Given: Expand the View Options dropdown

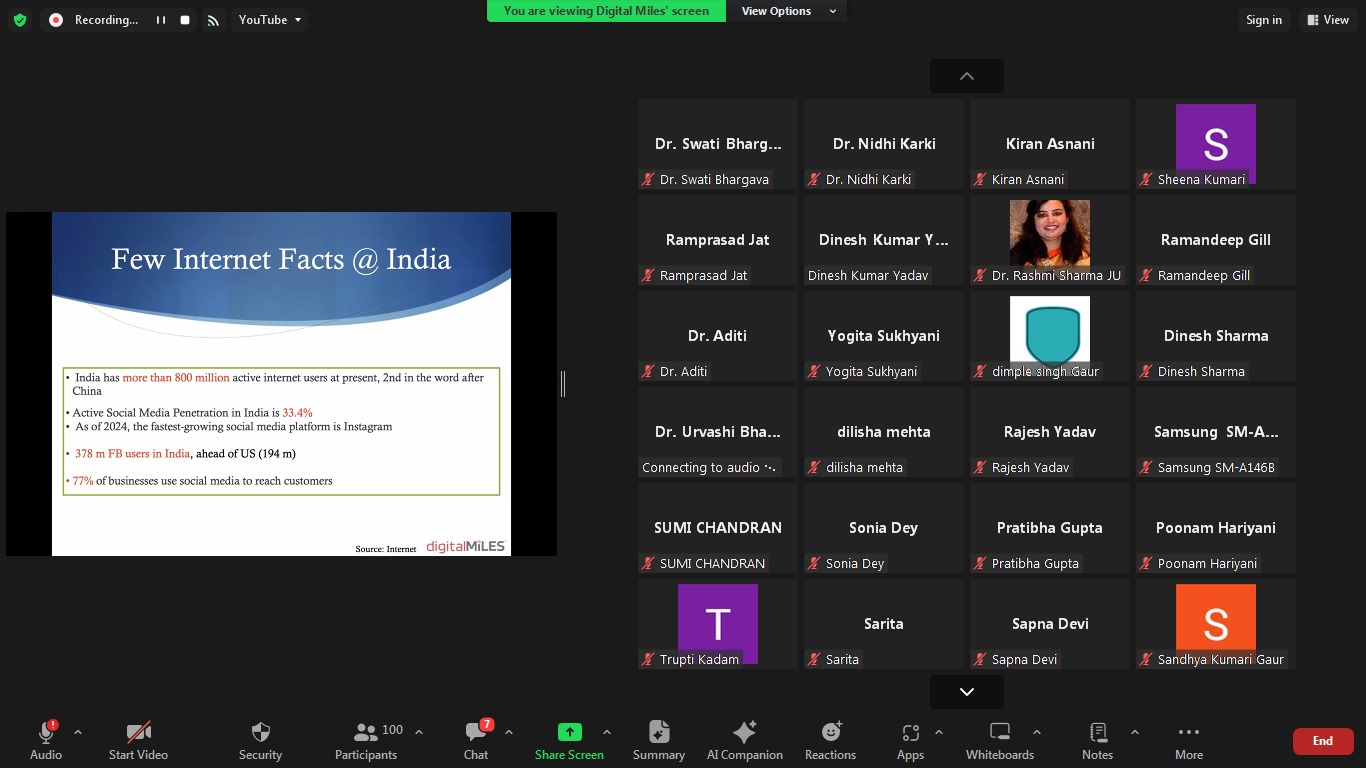Looking at the screenshot, I should point(788,11).
